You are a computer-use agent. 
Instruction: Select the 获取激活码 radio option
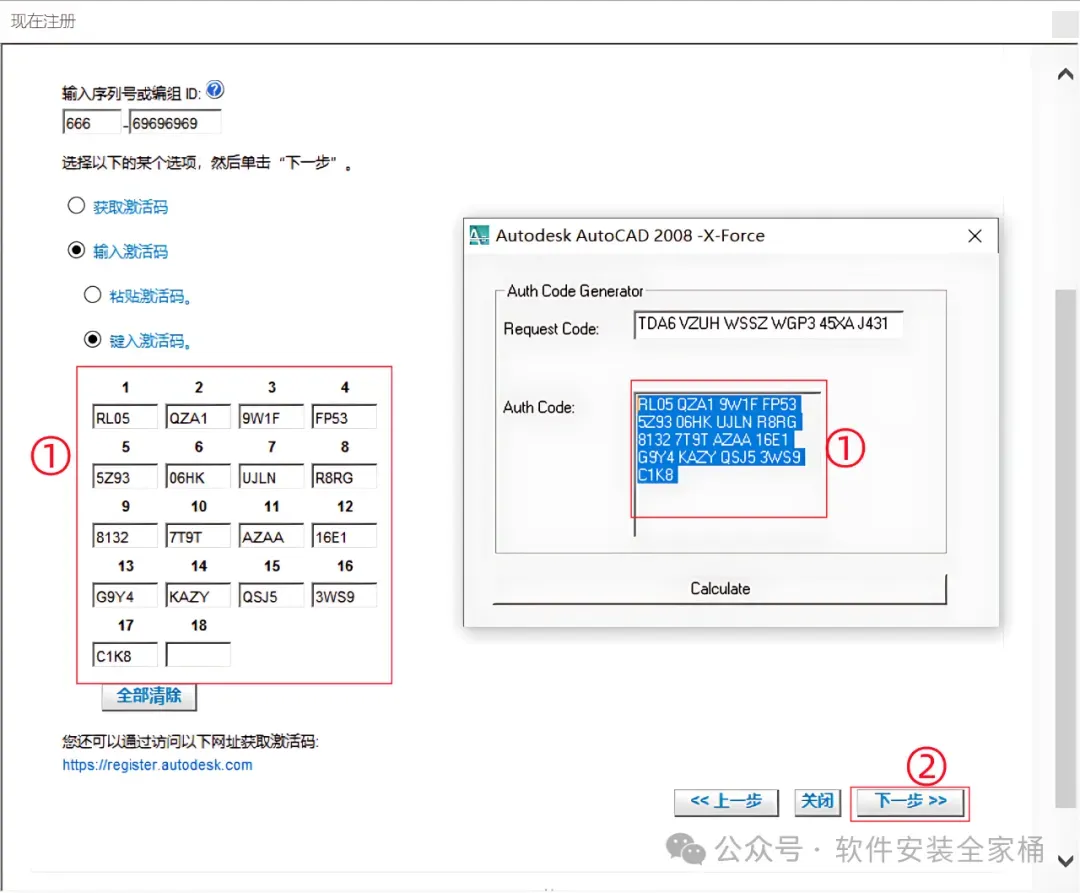coord(76,206)
